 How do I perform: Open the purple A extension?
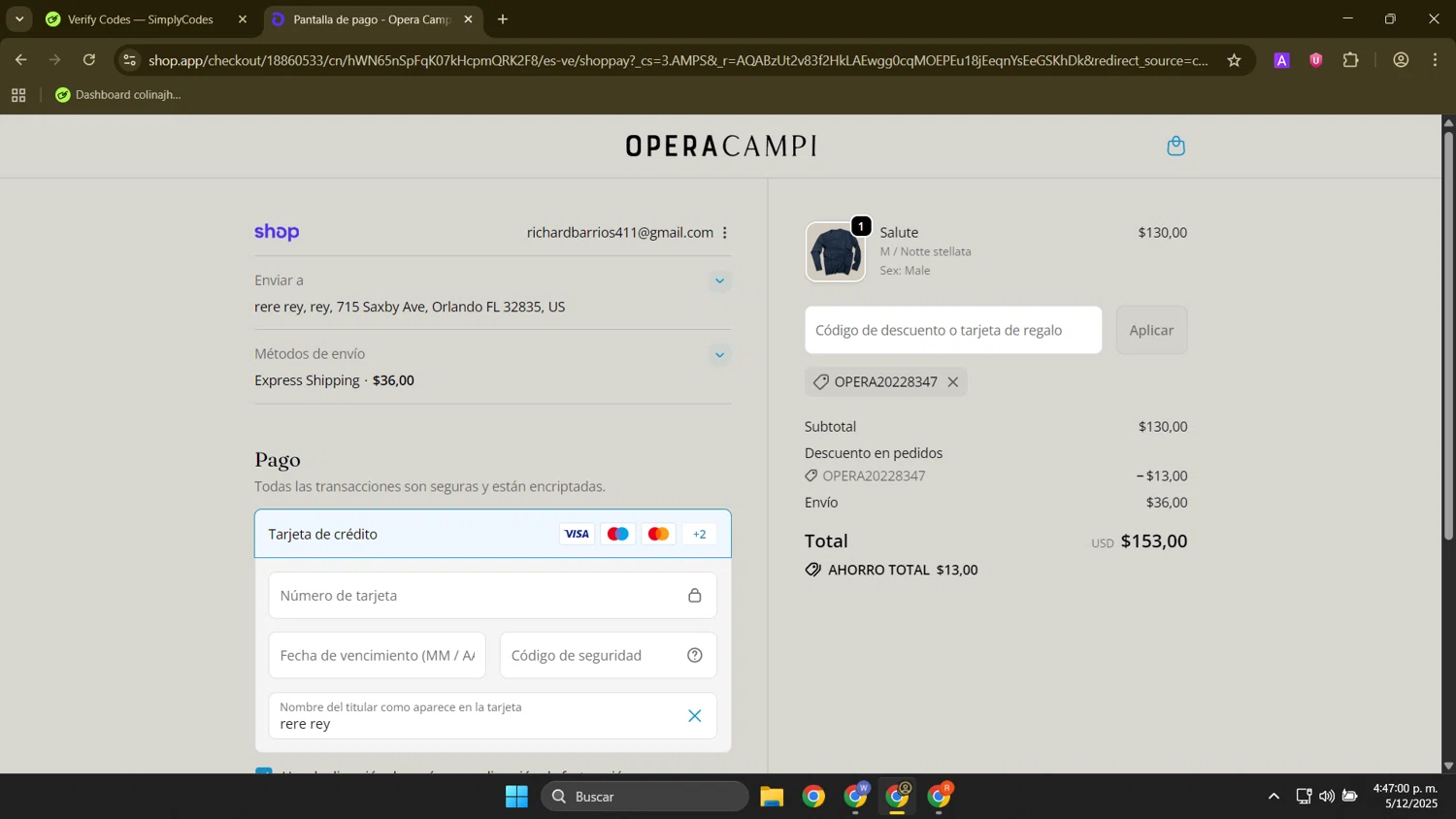coord(1281,60)
